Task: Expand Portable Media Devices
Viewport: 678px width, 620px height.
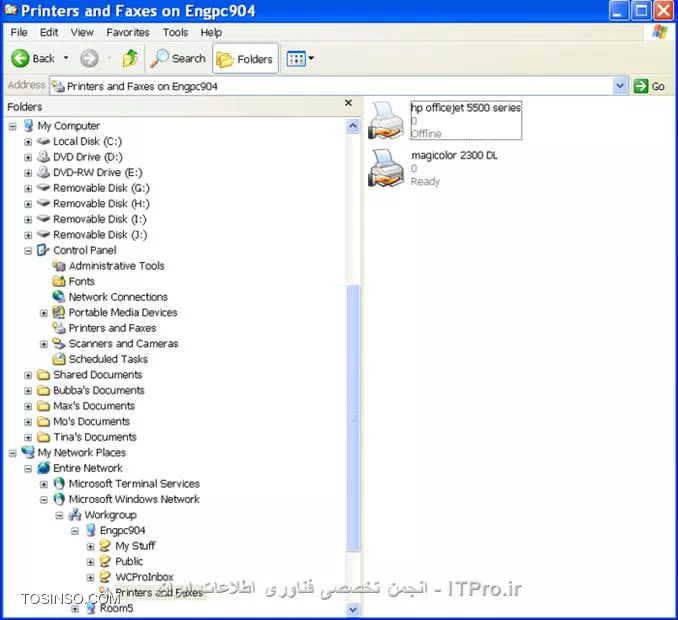Action: coord(44,313)
